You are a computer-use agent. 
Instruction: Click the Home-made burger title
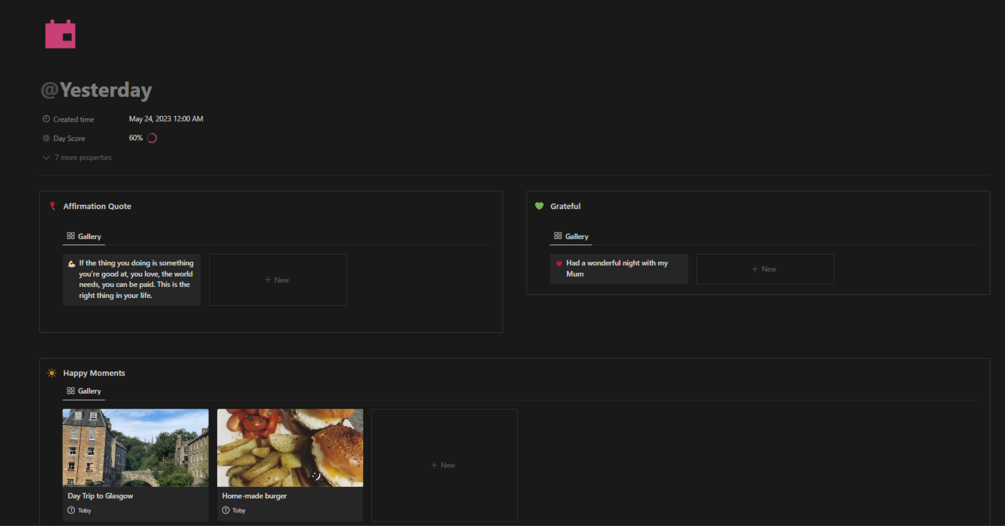click(x=254, y=496)
